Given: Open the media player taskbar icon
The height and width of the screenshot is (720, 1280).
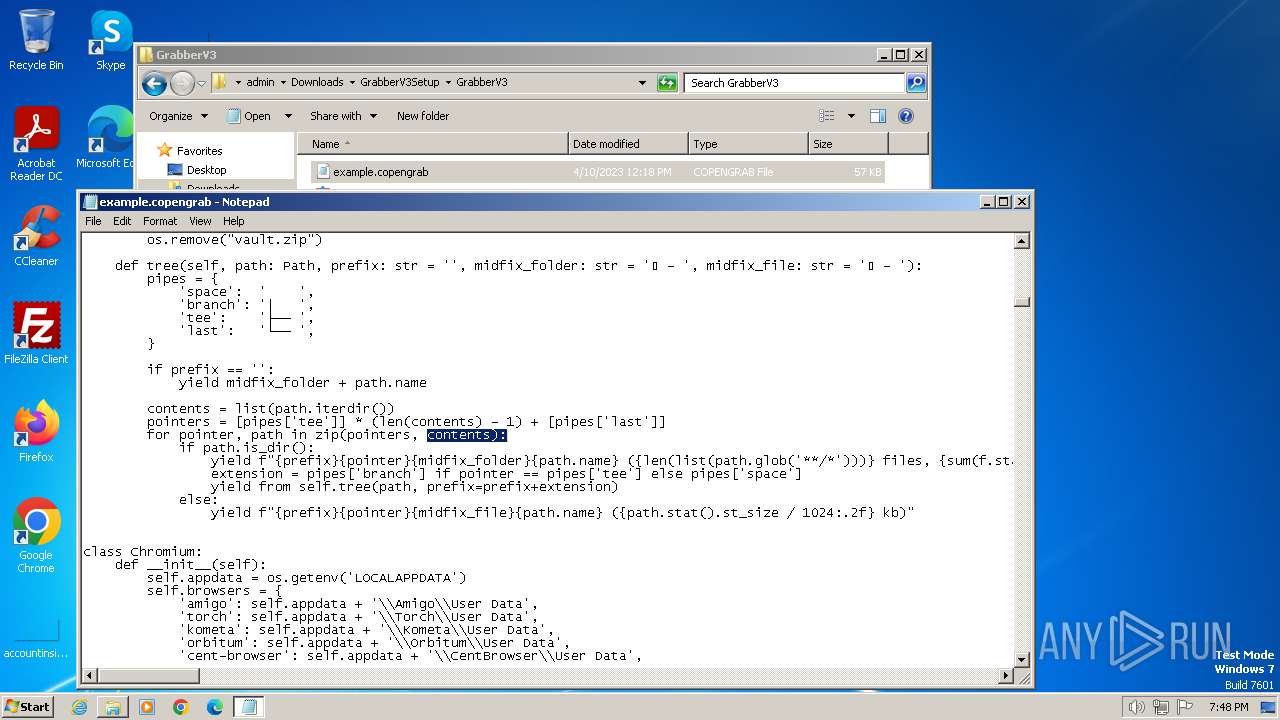Looking at the screenshot, I should 147,707.
